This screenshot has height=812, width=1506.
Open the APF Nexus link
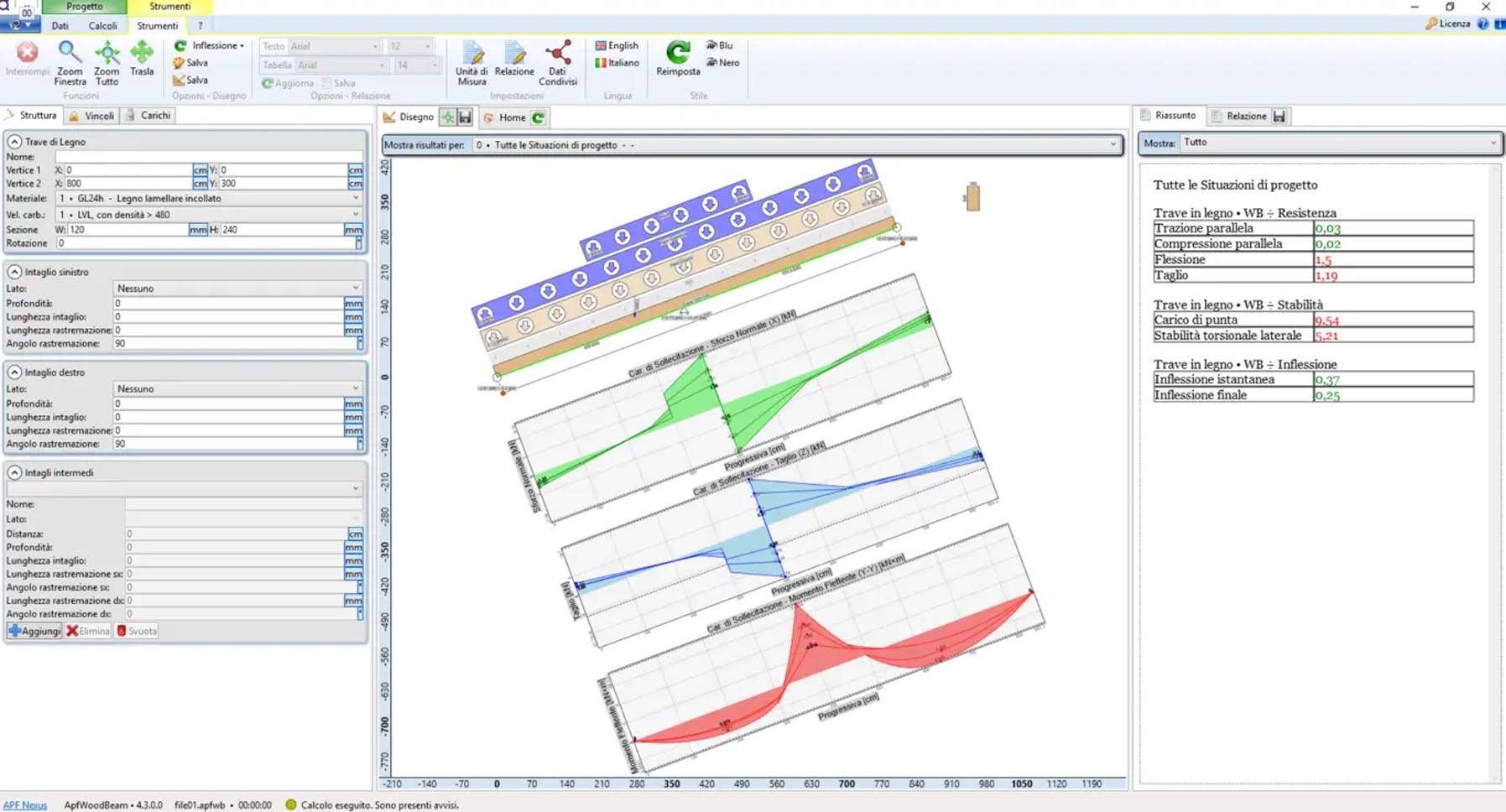click(25, 805)
